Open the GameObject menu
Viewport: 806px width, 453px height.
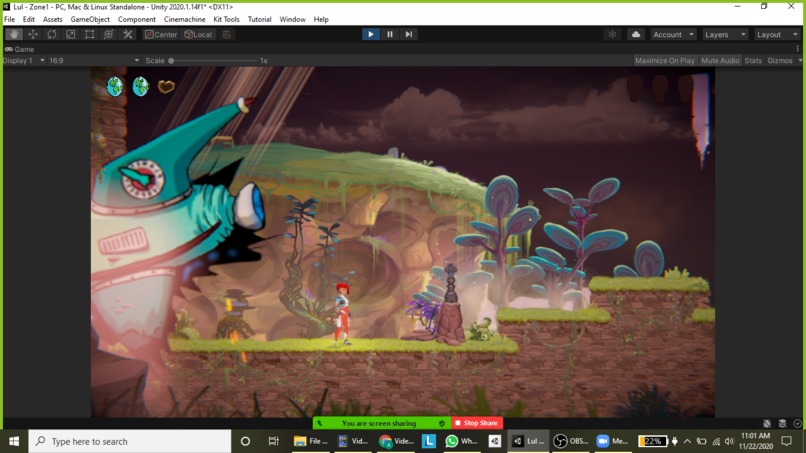click(90, 20)
